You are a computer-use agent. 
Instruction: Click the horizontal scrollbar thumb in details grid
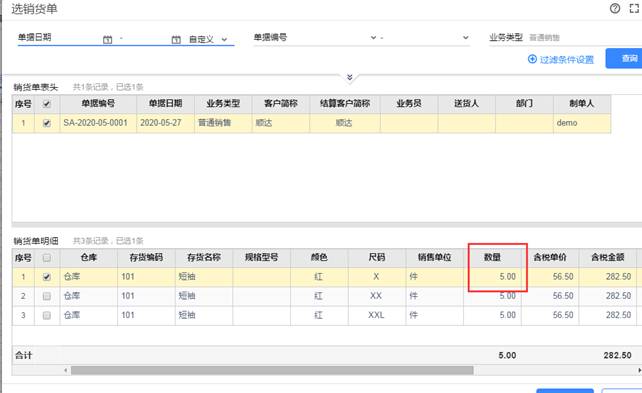pyautogui.click(x=272, y=370)
